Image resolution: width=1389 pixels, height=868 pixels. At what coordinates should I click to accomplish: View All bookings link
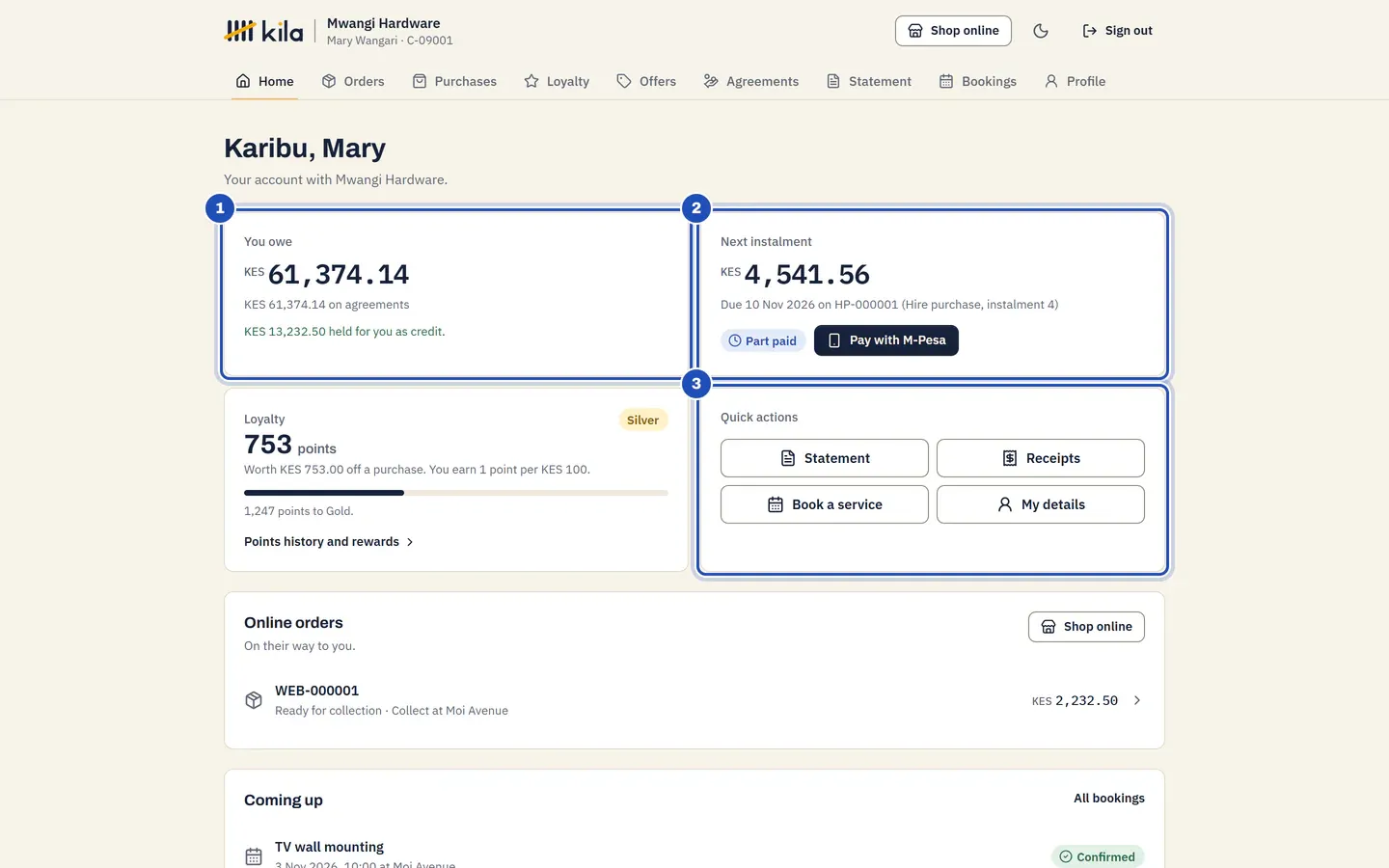tap(1109, 798)
